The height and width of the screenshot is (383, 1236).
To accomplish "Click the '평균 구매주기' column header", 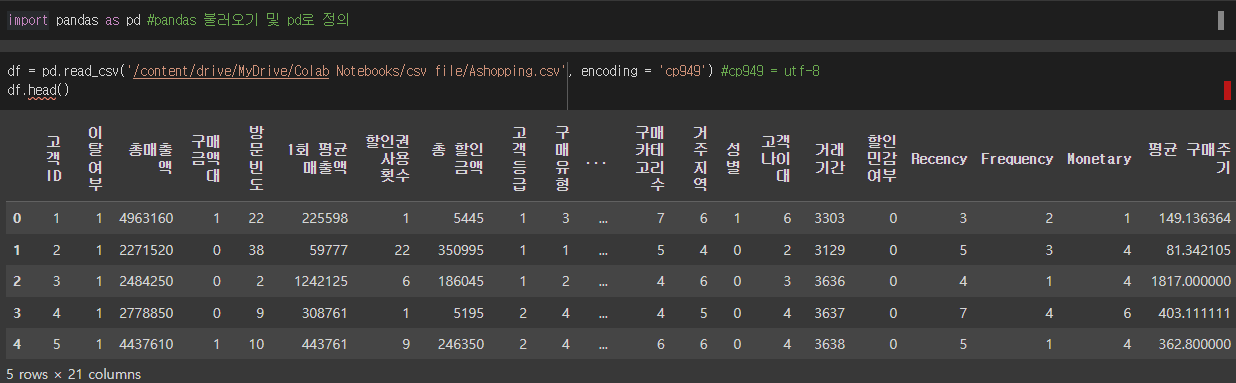I will coord(1189,159).
